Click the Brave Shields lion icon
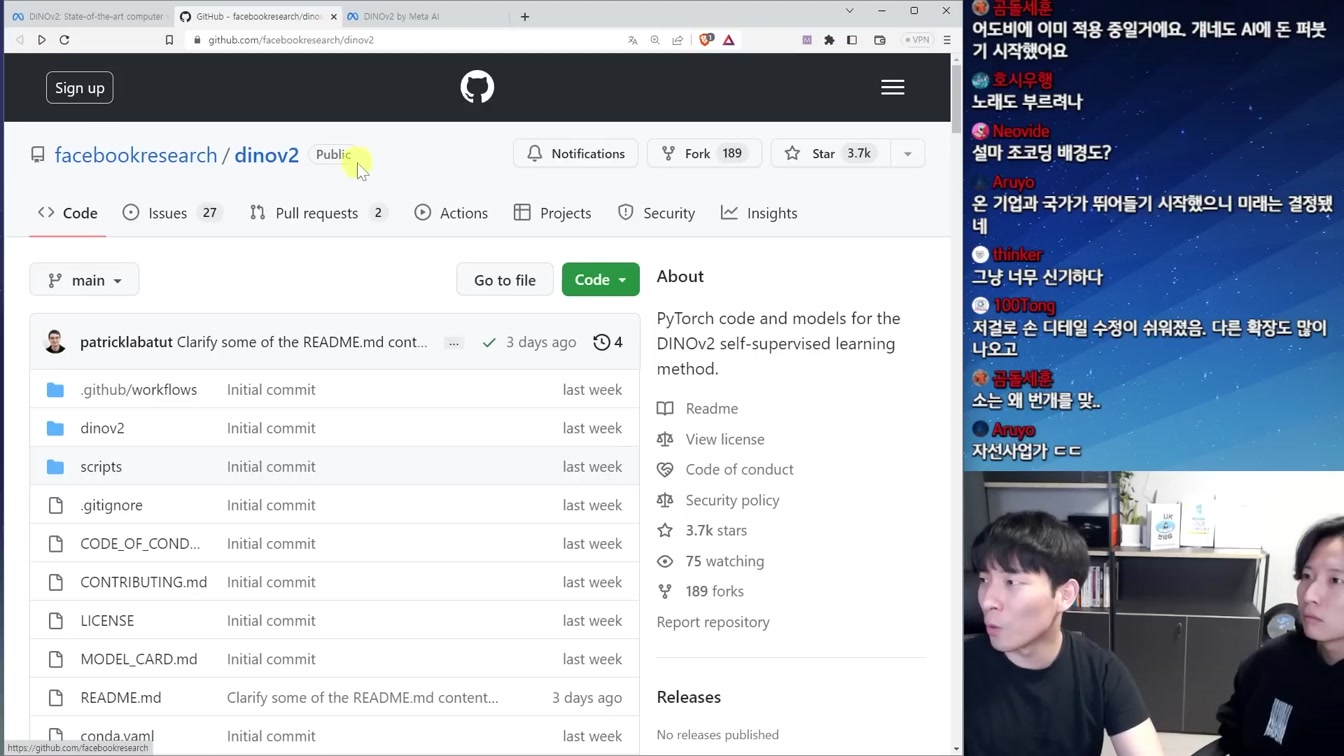1344x756 pixels. pyautogui.click(x=707, y=40)
